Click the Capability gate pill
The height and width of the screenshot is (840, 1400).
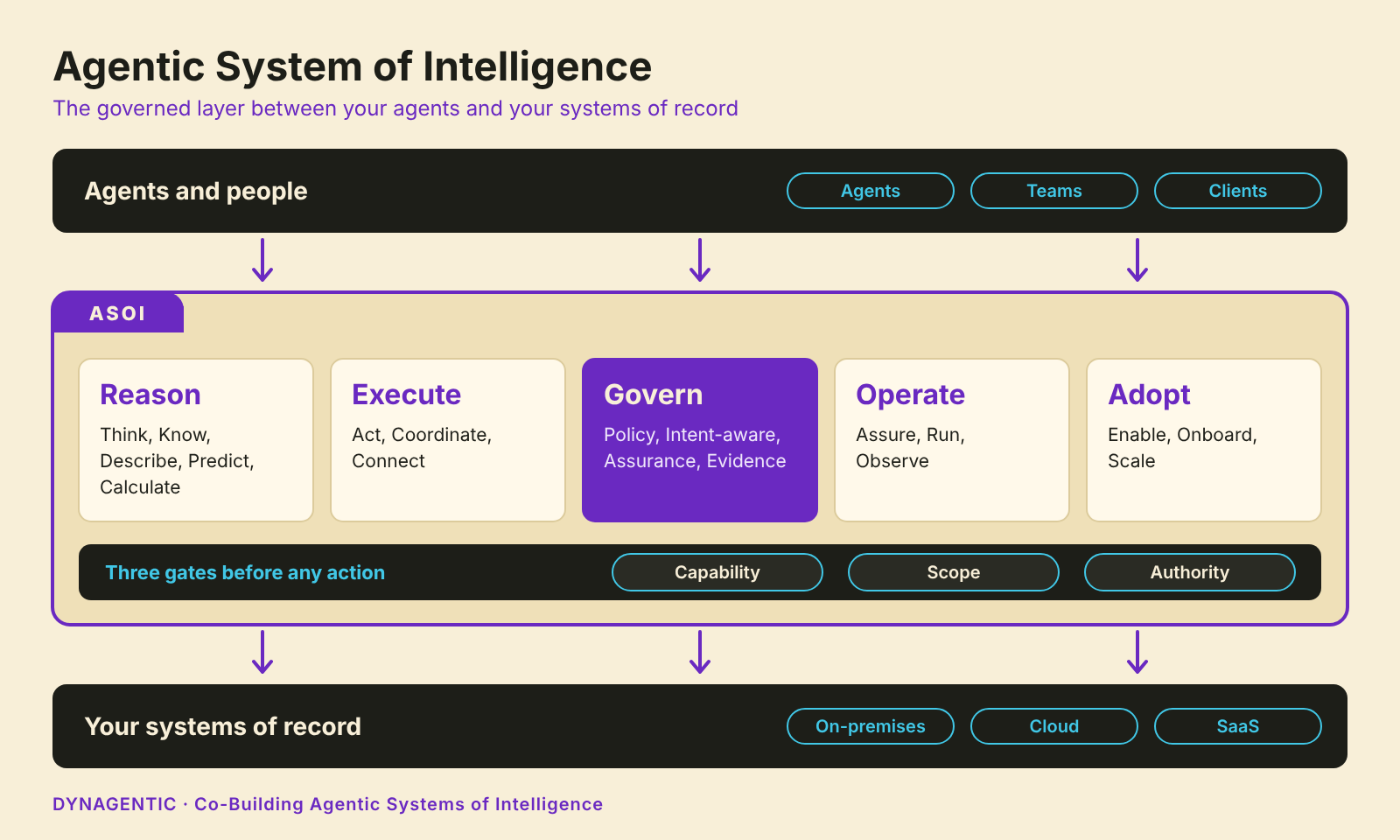pyautogui.click(x=717, y=572)
